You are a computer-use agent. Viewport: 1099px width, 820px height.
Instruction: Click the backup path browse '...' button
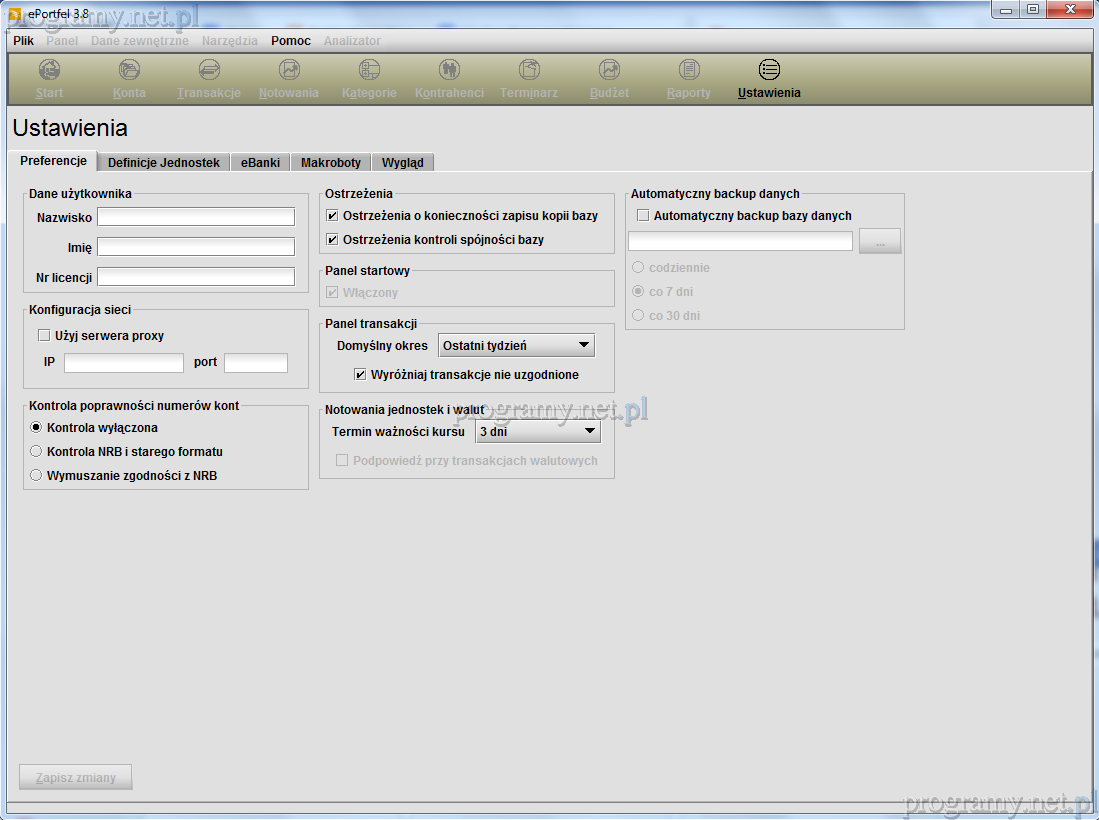(x=880, y=241)
